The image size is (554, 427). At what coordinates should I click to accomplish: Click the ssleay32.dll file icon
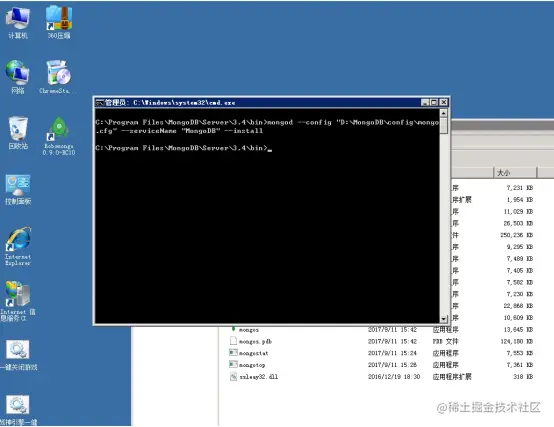point(233,376)
